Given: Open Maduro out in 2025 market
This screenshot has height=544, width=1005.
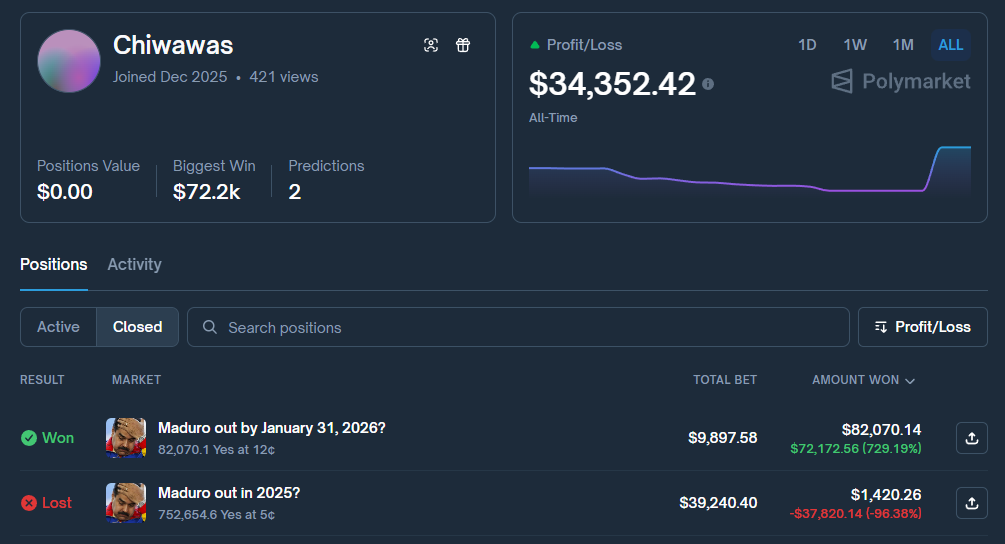Looking at the screenshot, I should pos(229,493).
